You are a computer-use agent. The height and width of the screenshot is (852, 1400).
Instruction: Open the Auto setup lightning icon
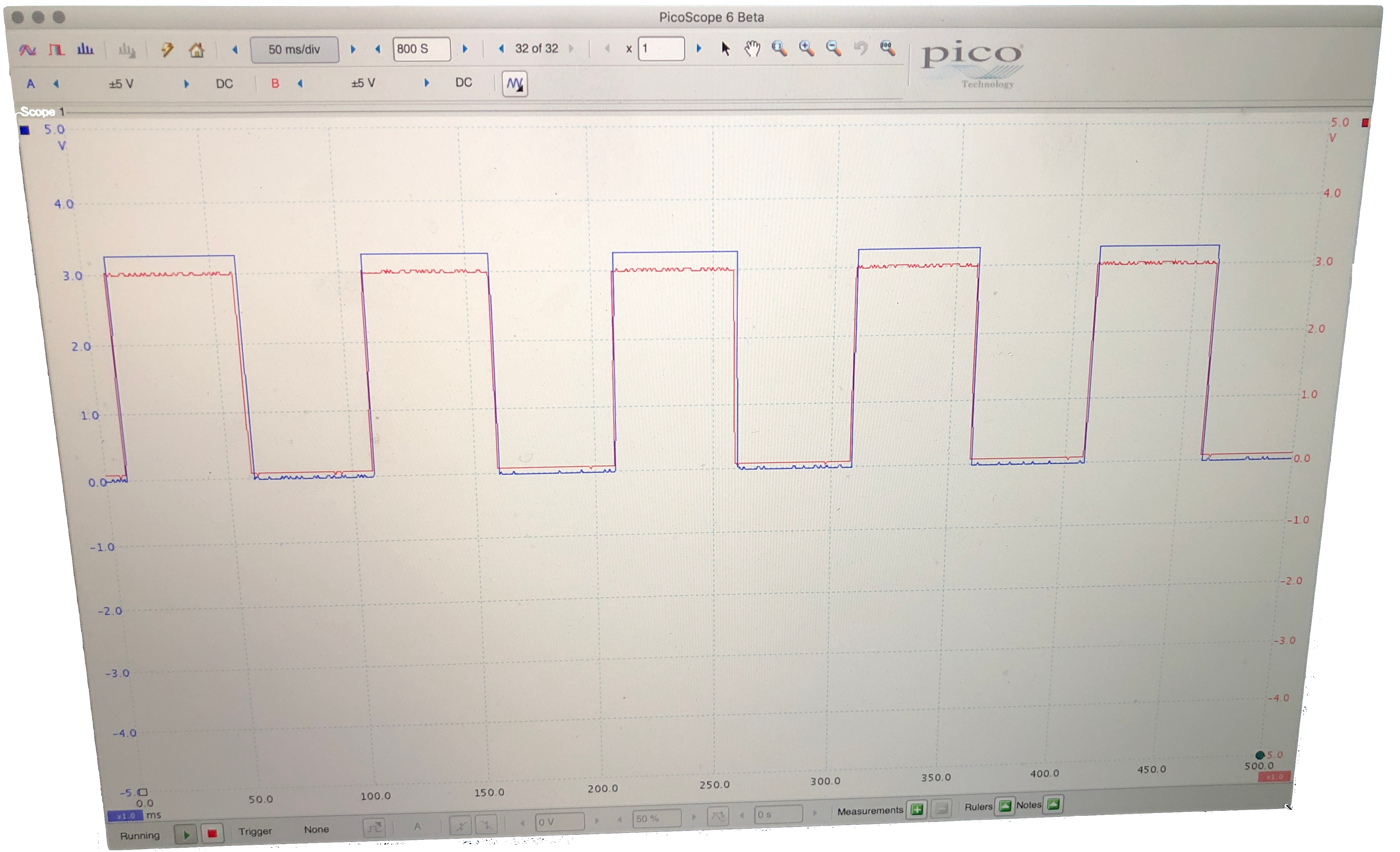tap(168, 50)
